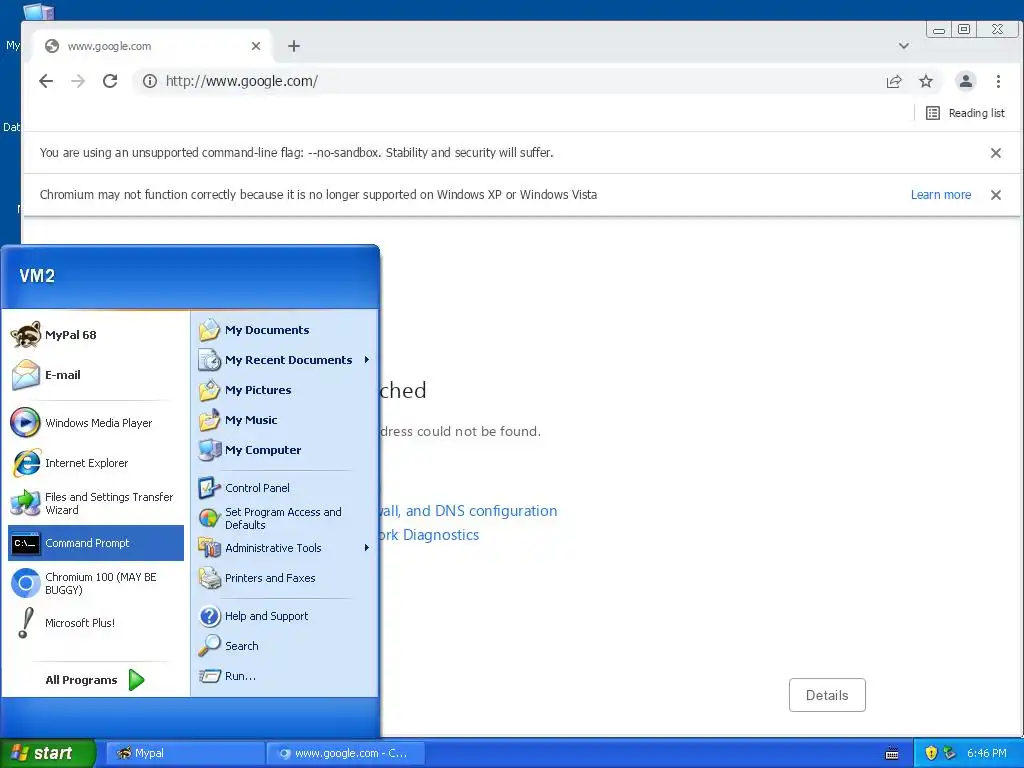This screenshot has height=768, width=1024.
Task: Open the Run... dialog
Action: (x=284, y=676)
